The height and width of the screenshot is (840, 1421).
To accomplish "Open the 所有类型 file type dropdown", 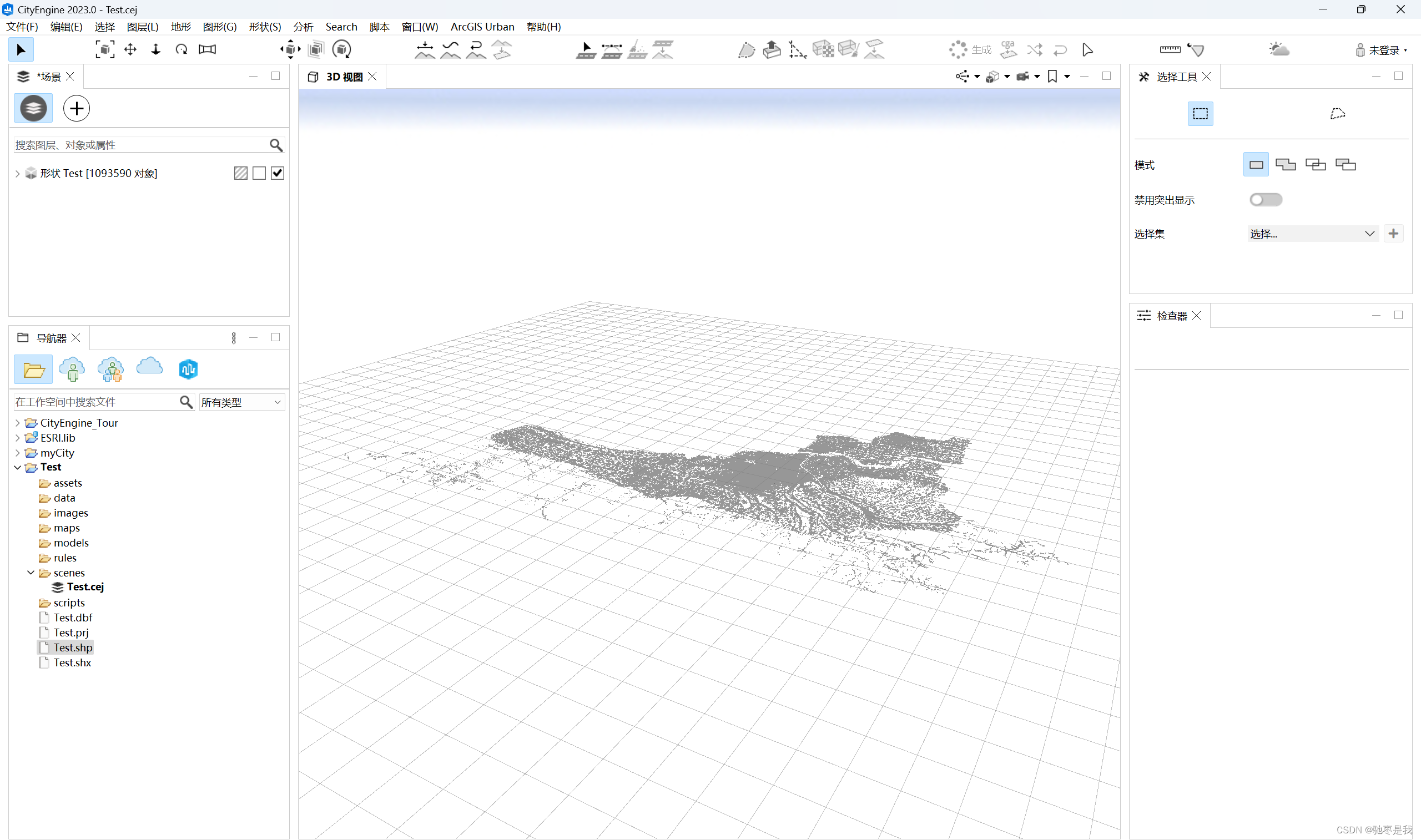I will coord(241,402).
